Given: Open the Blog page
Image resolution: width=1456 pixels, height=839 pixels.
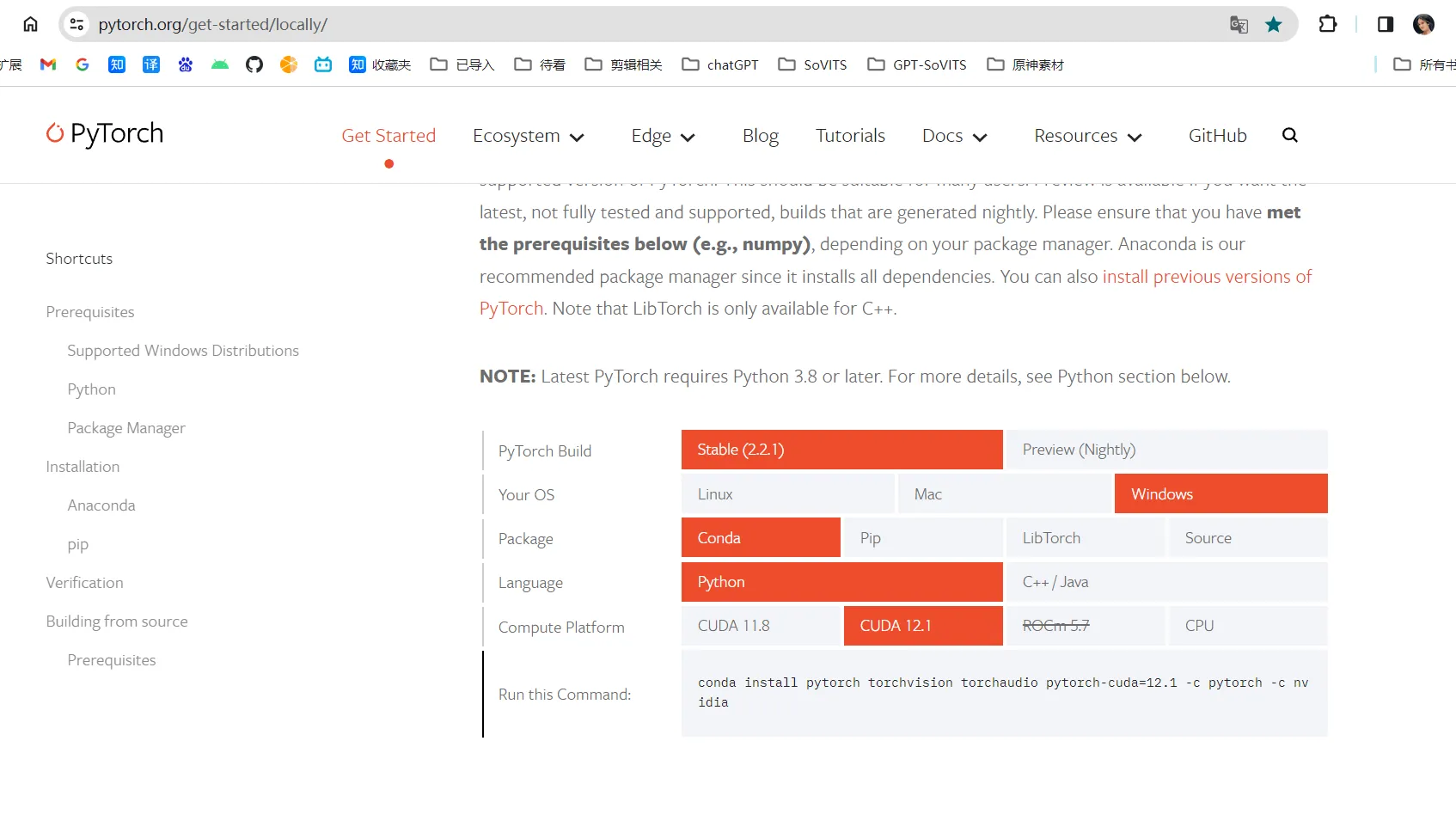Looking at the screenshot, I should pos(761,136).
